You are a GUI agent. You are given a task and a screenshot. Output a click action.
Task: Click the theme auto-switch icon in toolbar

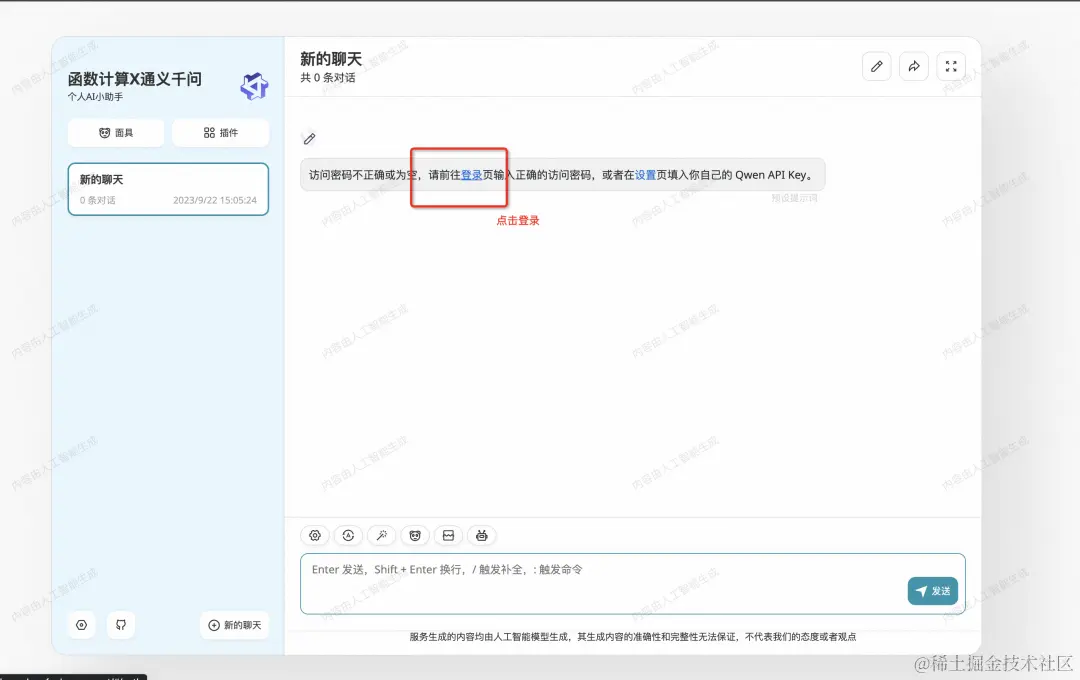point(349,535)
